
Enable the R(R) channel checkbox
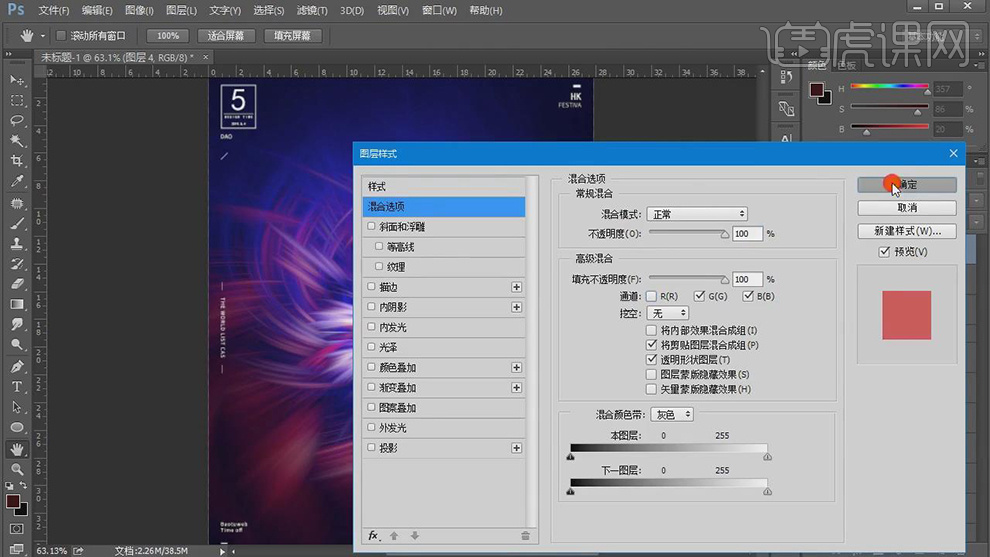tap(651, 297)
